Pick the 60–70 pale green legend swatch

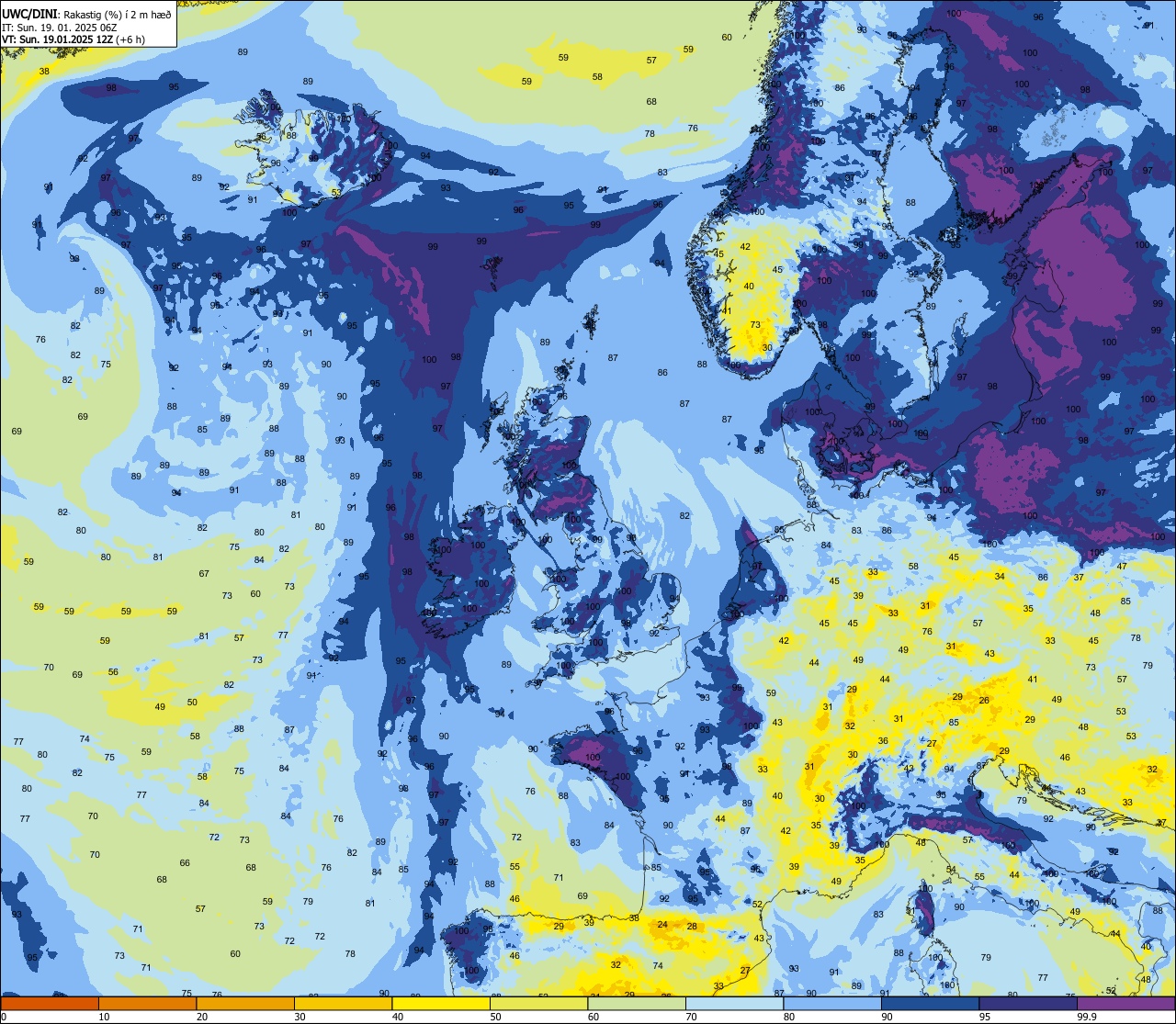tap(637, 1003)
